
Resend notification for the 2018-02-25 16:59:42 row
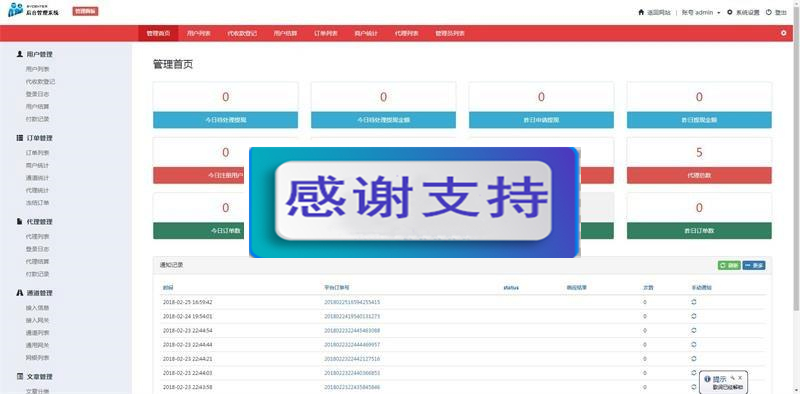coord(694,302)
